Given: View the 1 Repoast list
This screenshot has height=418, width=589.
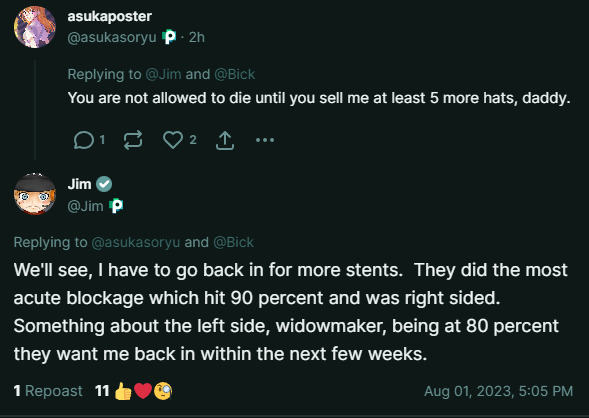Looking at the screenshot, I should click(x=48, y=391).
